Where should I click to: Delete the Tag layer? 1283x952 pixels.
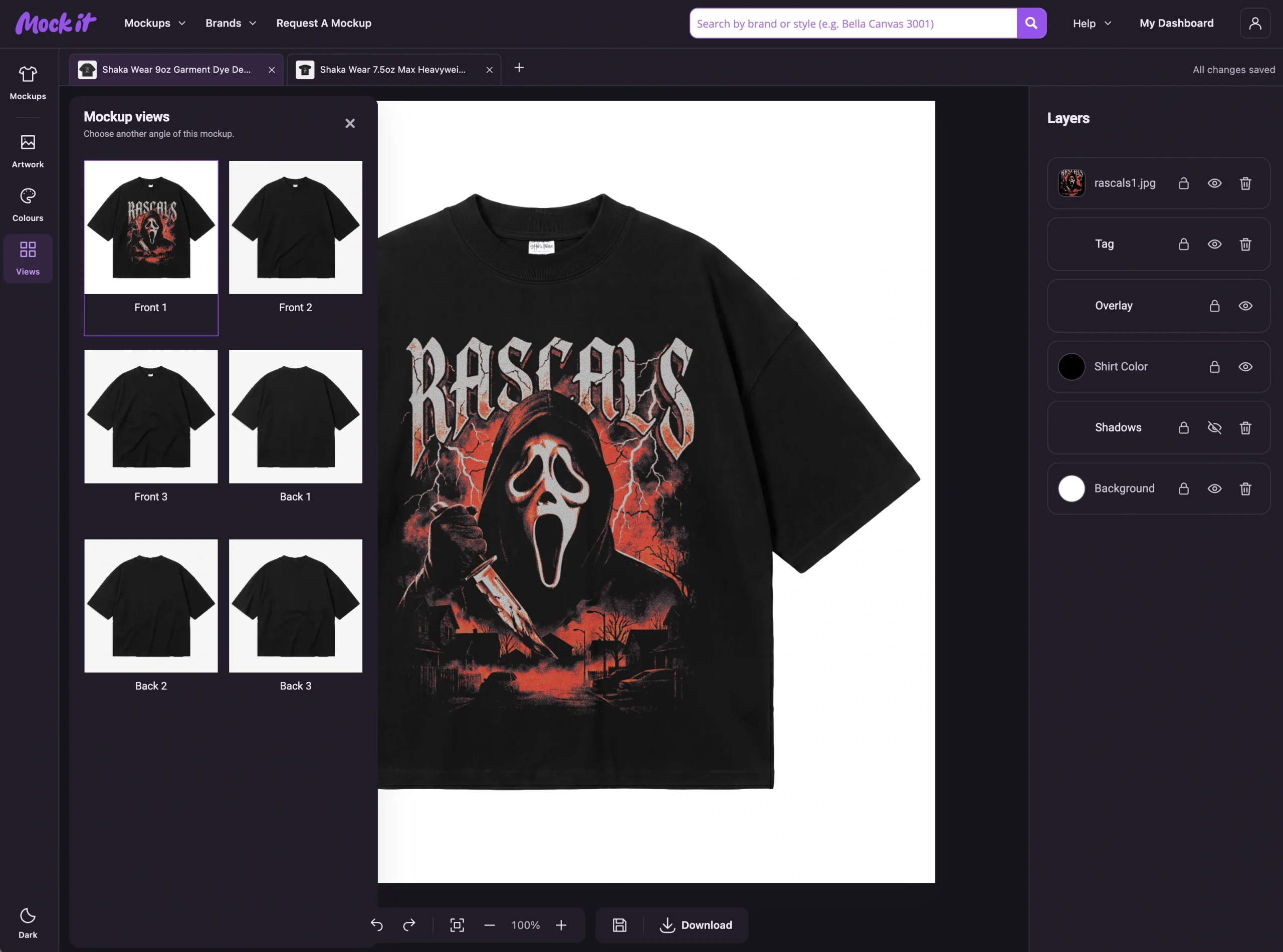click(1245, 245)
